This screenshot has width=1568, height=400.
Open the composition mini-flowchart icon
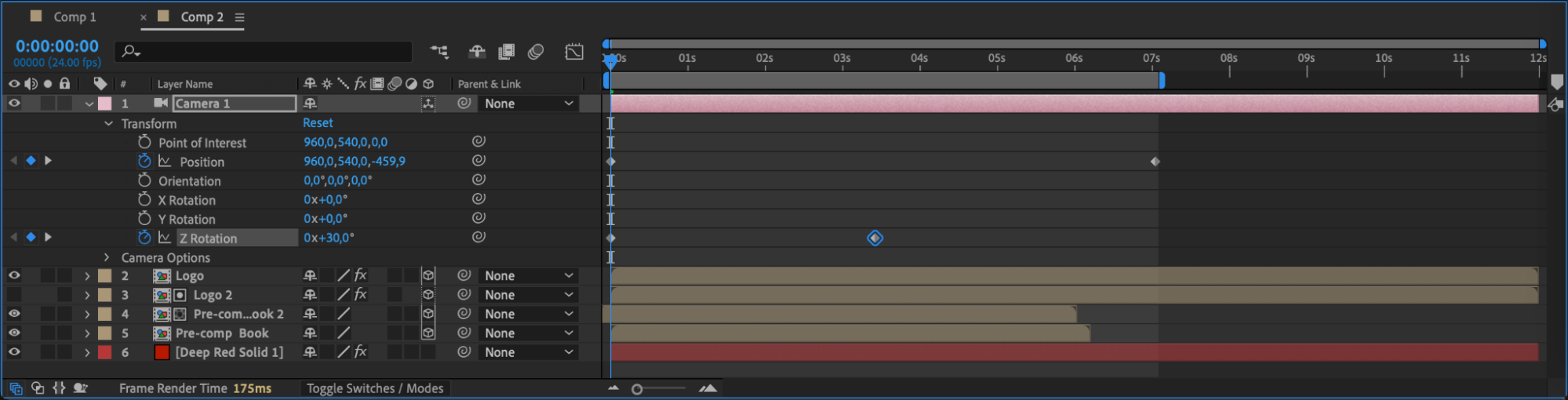coord(439,52)
